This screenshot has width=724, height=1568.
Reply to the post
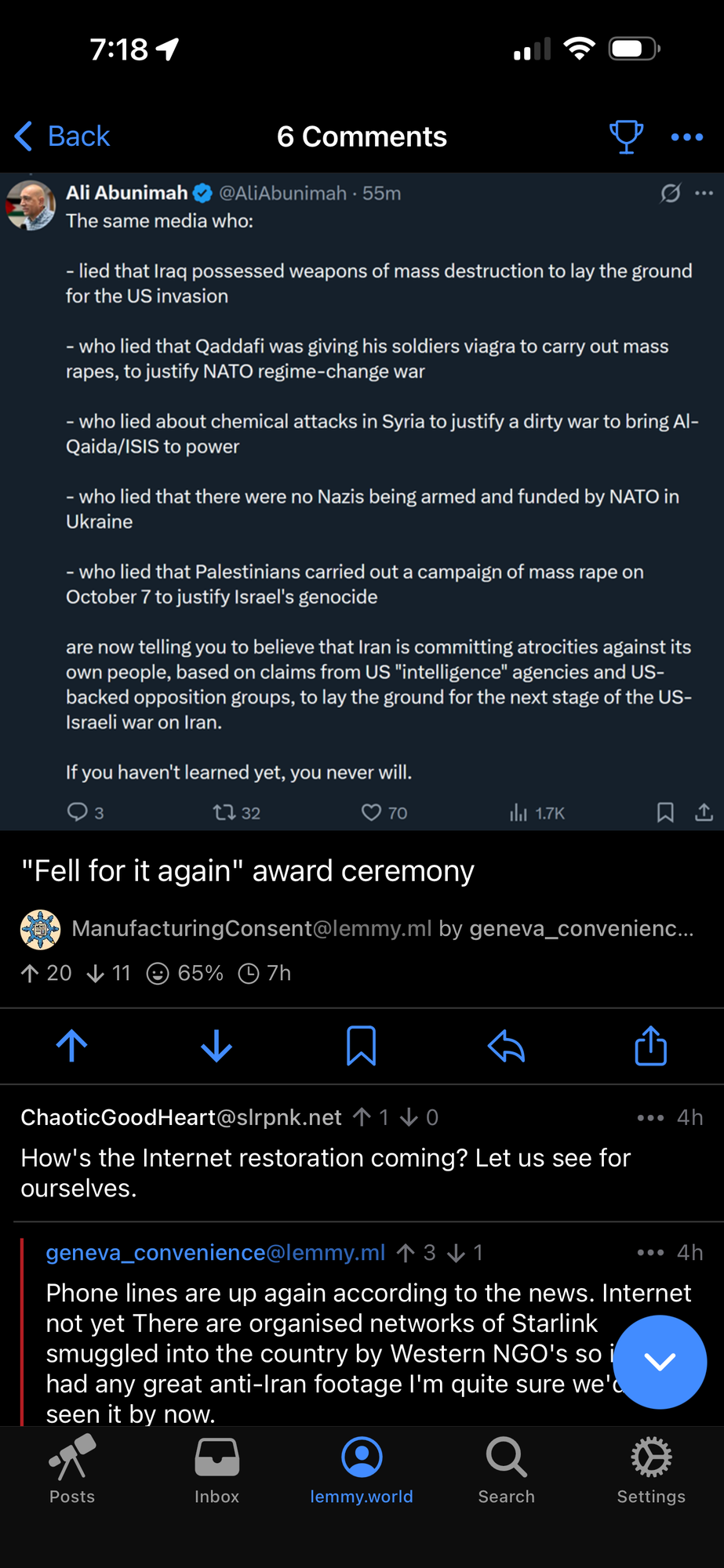[x=506, y=1047]
